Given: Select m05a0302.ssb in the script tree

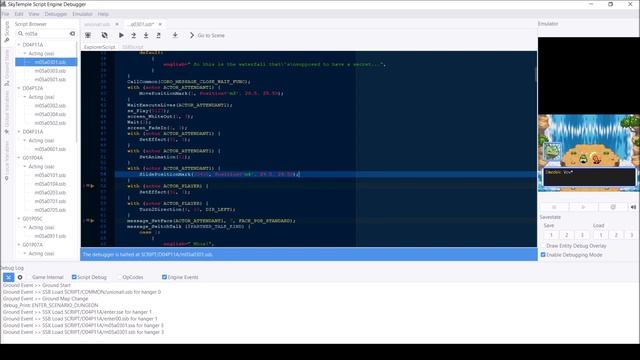Looking at the screenshot, I should tap(50, 106).
